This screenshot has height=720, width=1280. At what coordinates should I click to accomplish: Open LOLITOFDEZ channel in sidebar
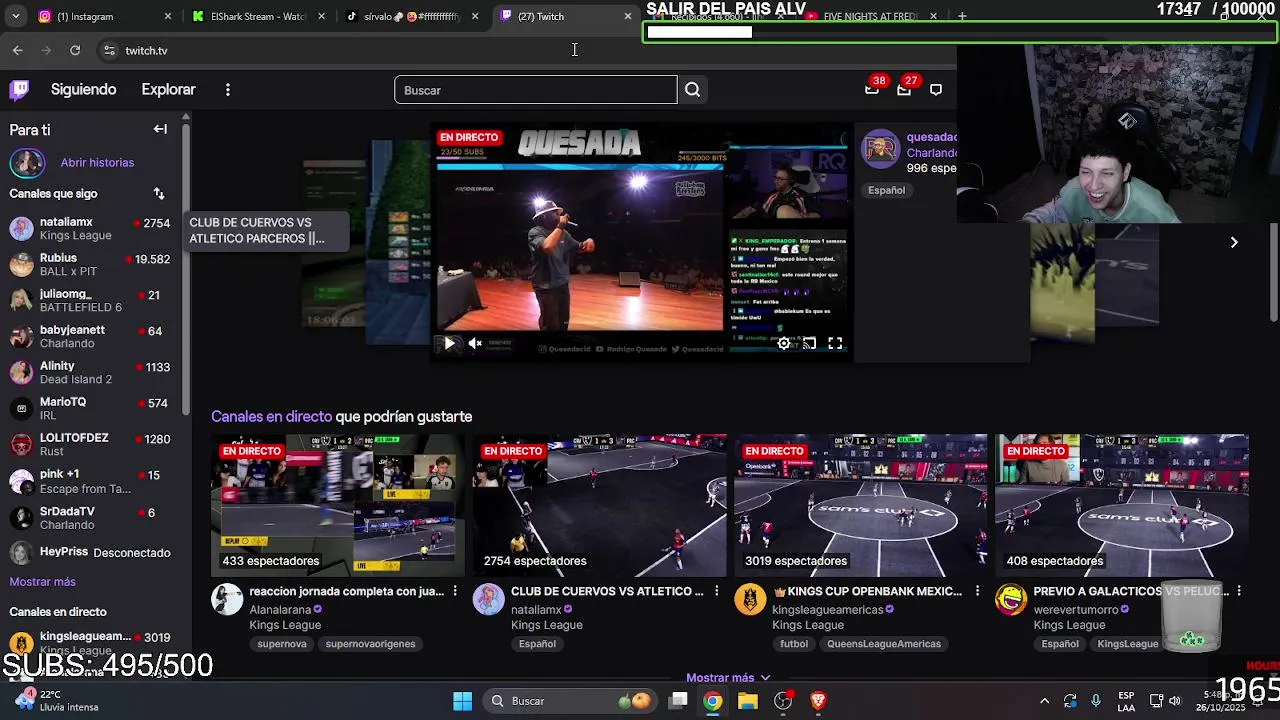pos(90,444)
